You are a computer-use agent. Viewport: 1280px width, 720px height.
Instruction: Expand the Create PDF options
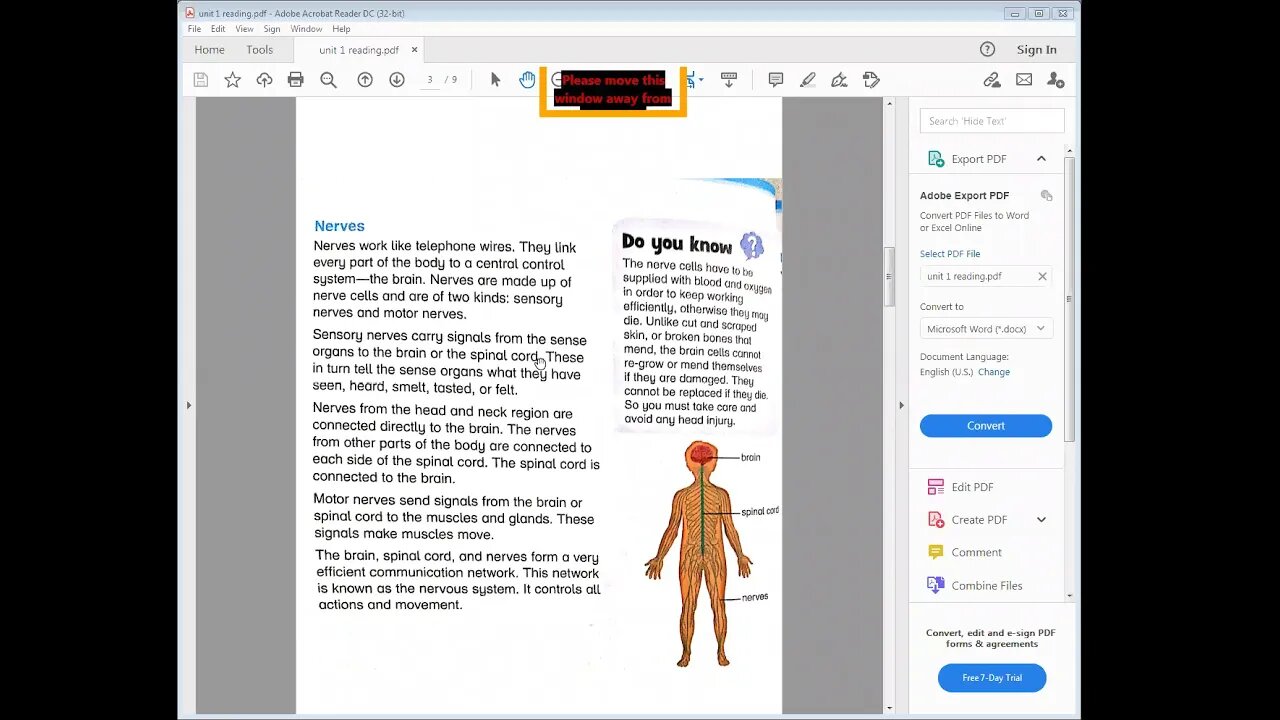coord(1041,520)
